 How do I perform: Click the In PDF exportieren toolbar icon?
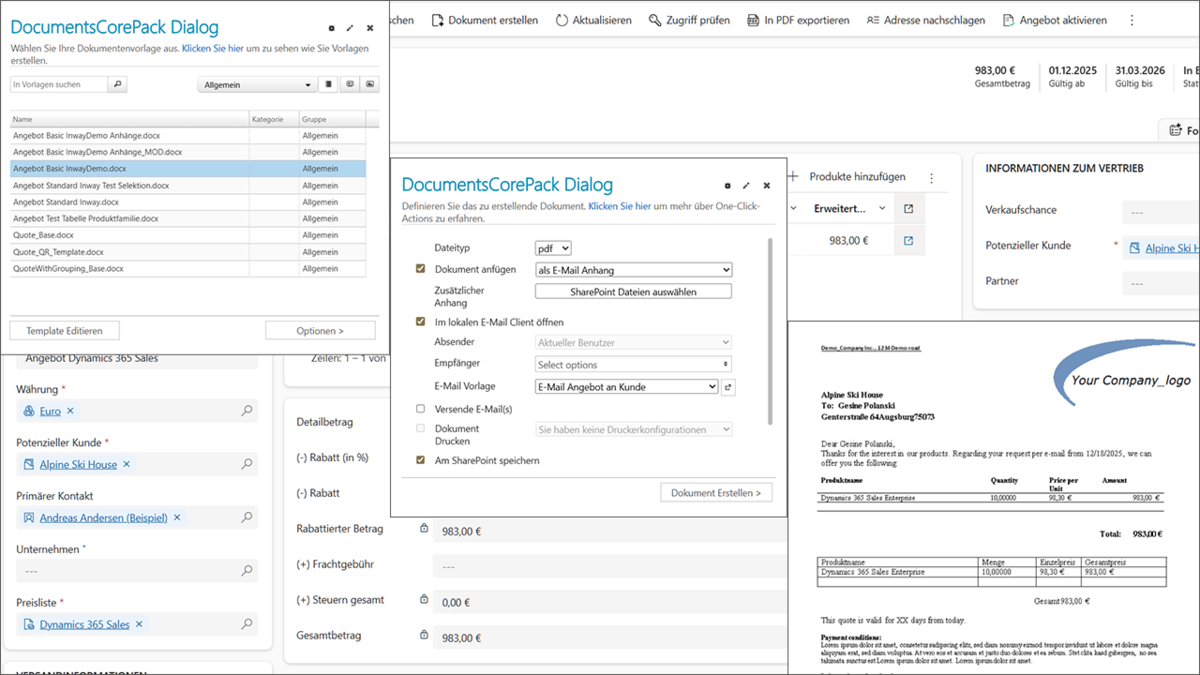click(753, 20)
